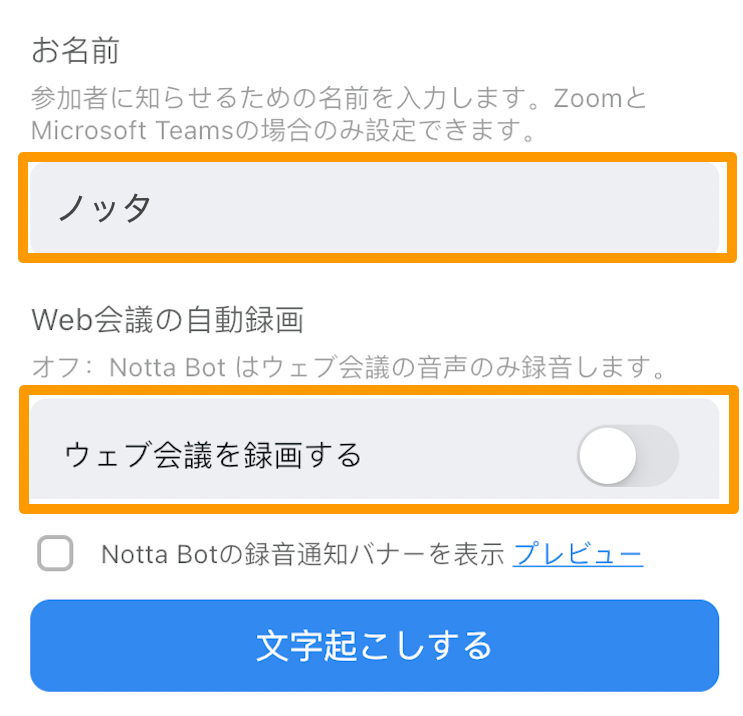Viewport: 743px width, 716px height.
Task: Click the ウェブ会議を録画する row label text
Action: [213, 455]
